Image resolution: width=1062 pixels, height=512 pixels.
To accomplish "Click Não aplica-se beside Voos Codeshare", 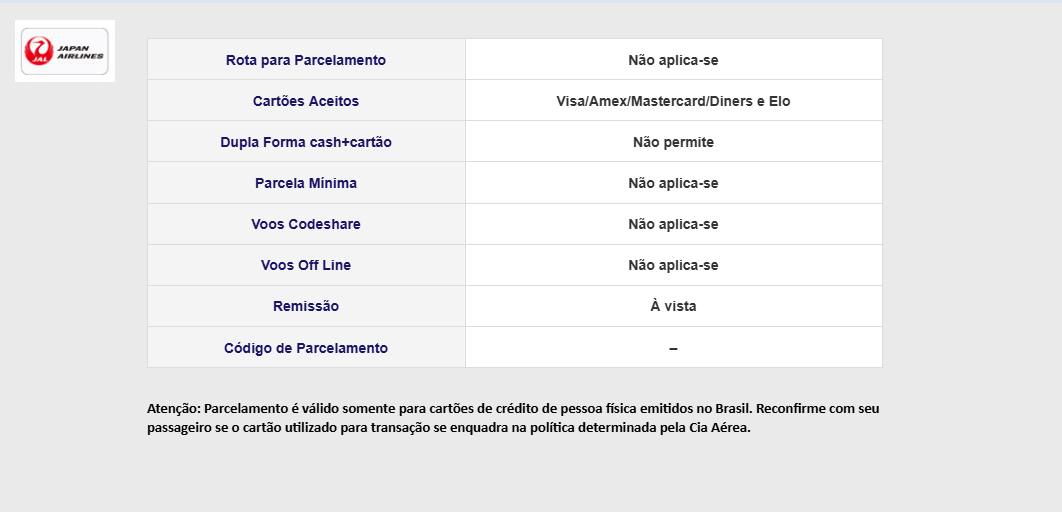I will click(x=673, y=224).
